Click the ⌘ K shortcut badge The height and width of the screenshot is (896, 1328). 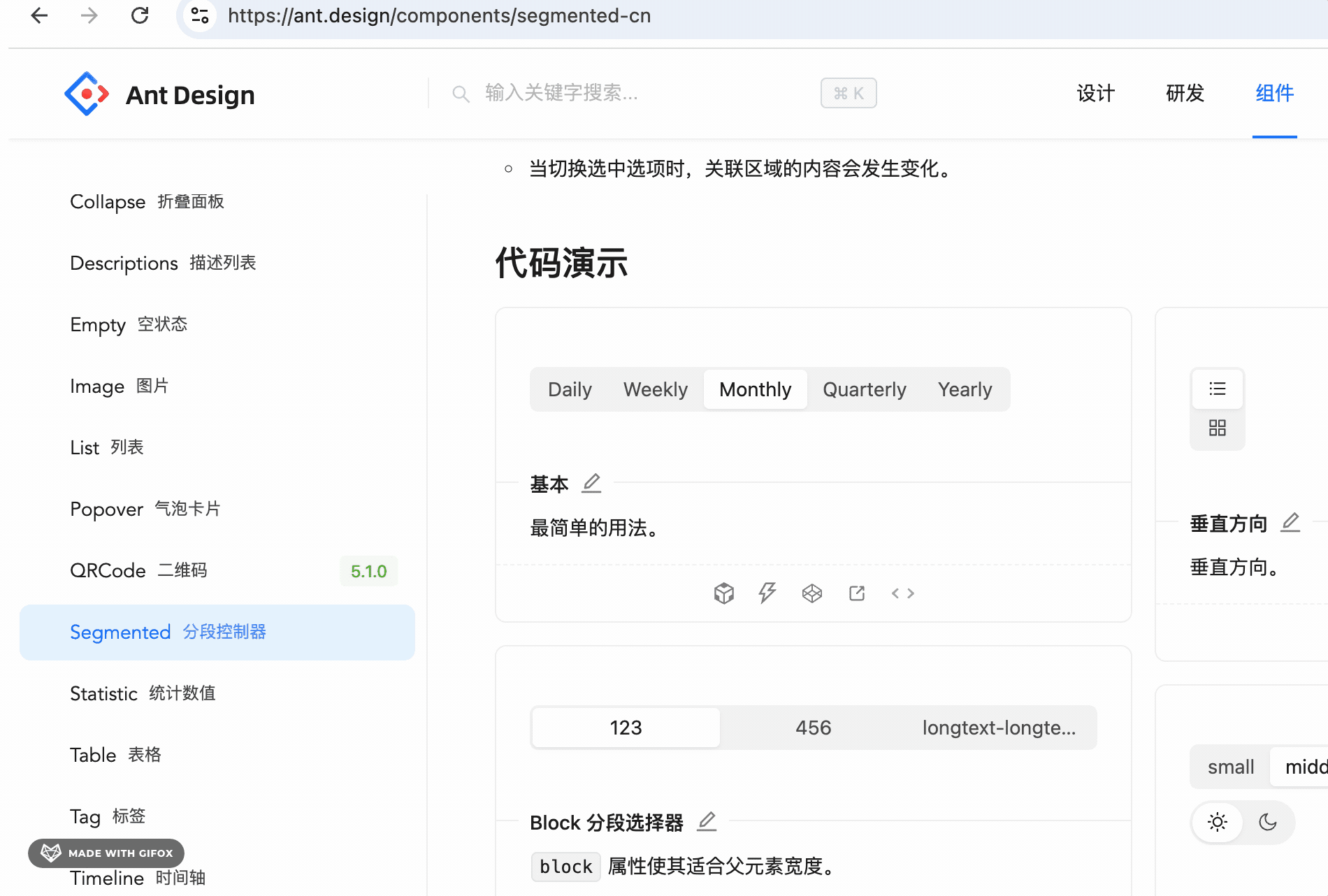pyautogui.click(x=849, y=93)
